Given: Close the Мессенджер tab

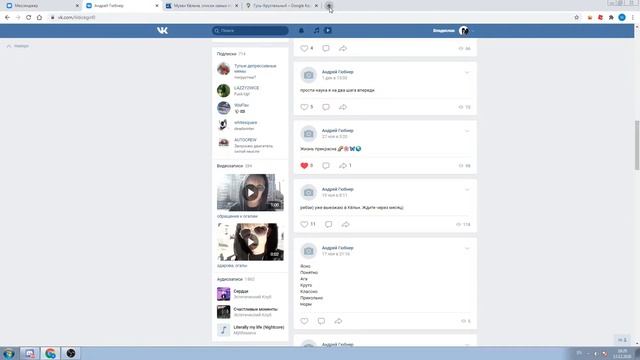Looking at the screenshot, I should click(77, 6).
